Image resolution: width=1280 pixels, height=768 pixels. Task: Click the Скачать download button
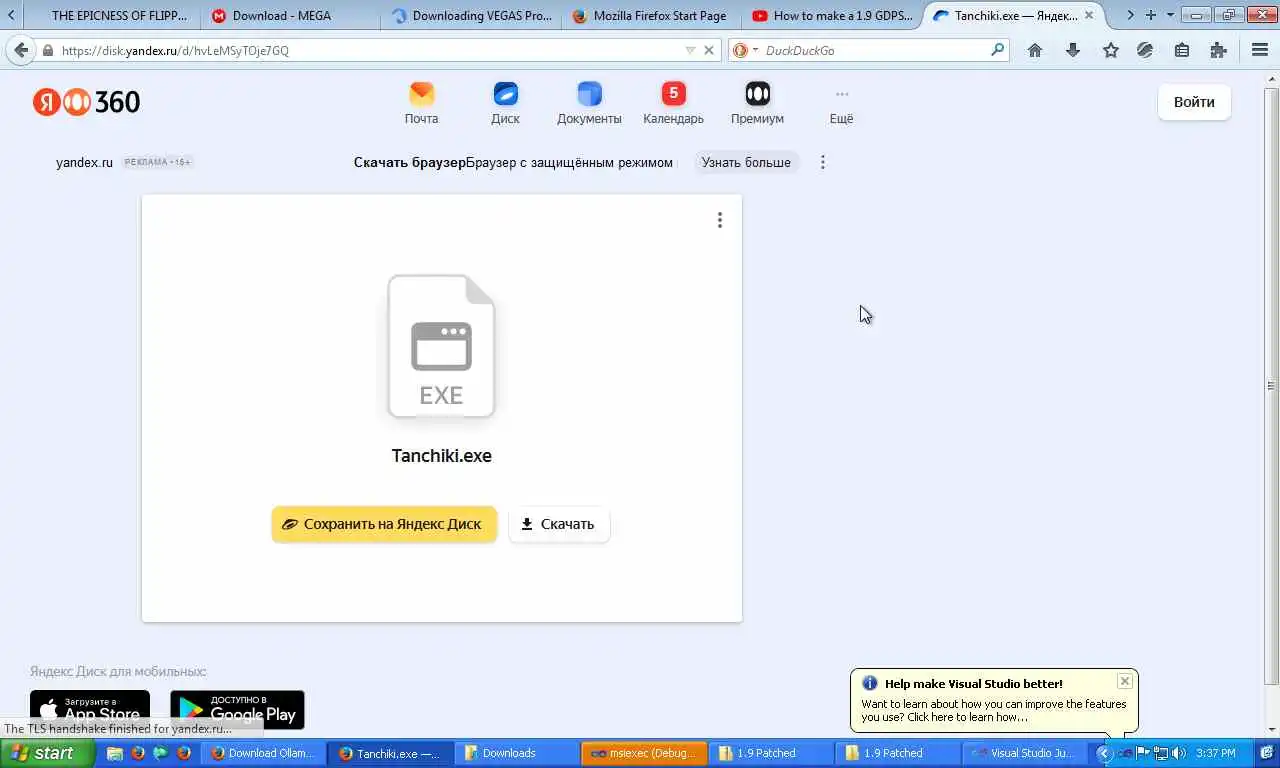[559, 524]
